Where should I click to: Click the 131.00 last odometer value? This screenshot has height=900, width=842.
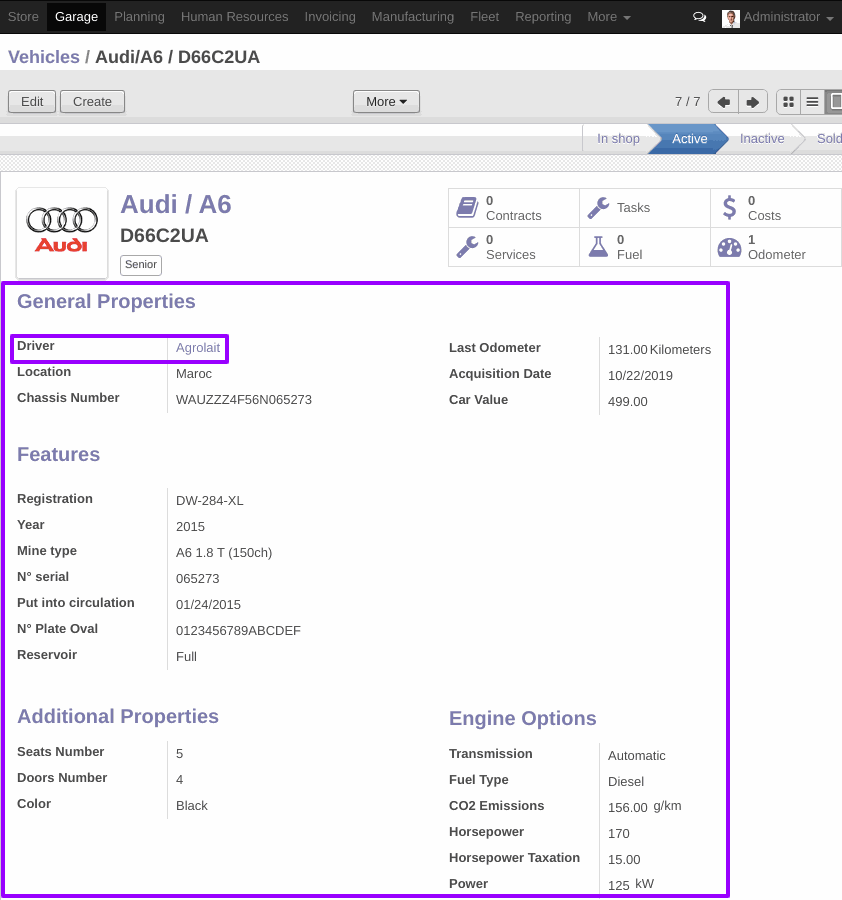click(628, 350)
